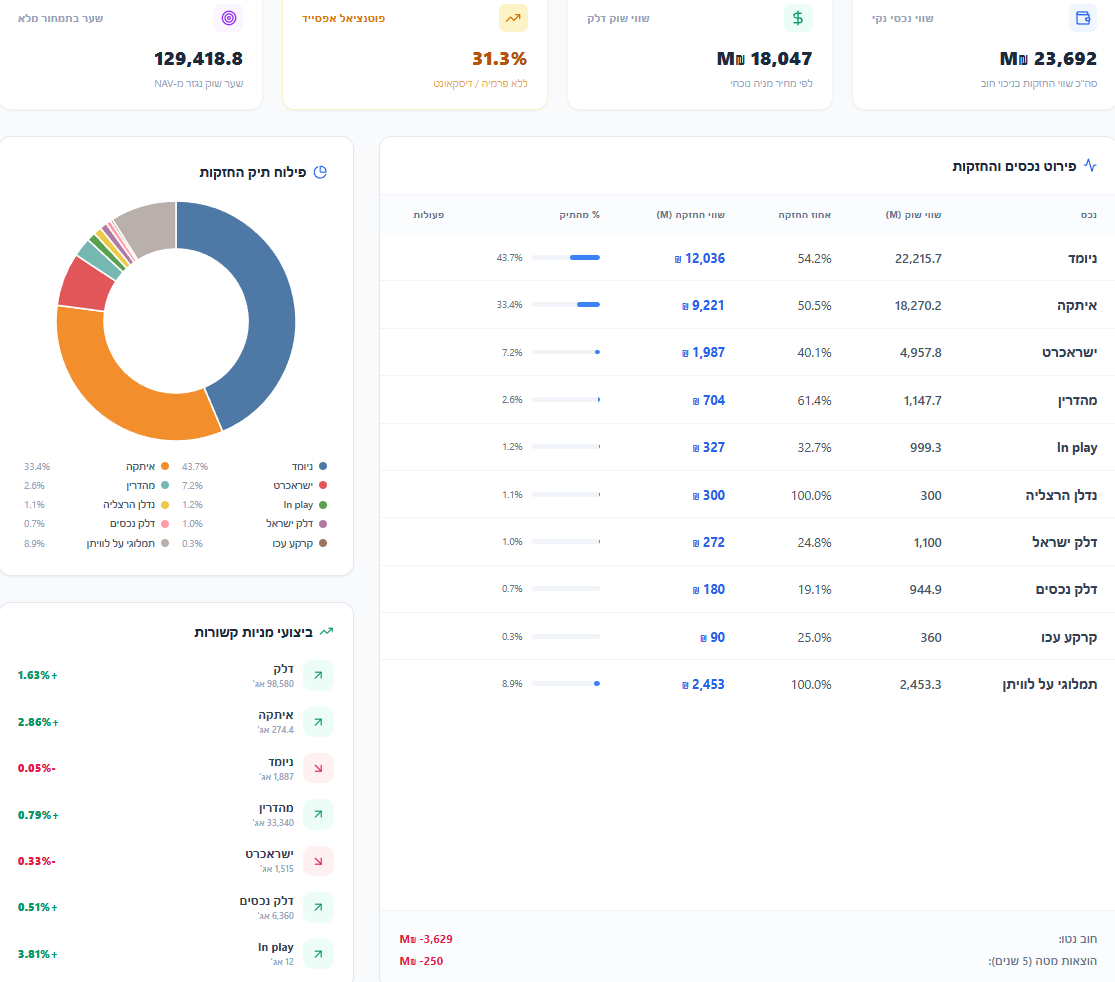Click the trend icon beside ביצועי מניות קשורות
The height and width of the screenshot is (982, 1115).
(x=326, y=631)
